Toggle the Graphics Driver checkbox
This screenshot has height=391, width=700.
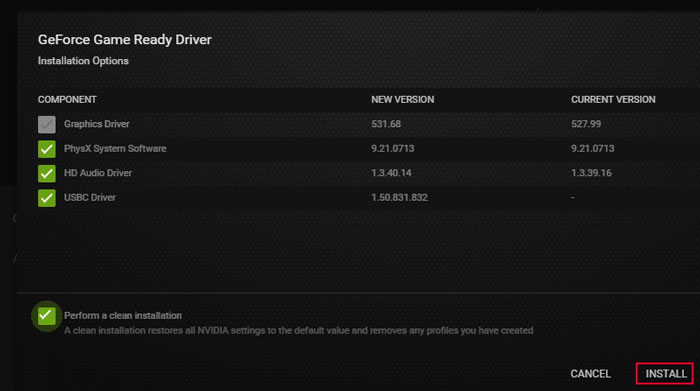coord(47,125)
